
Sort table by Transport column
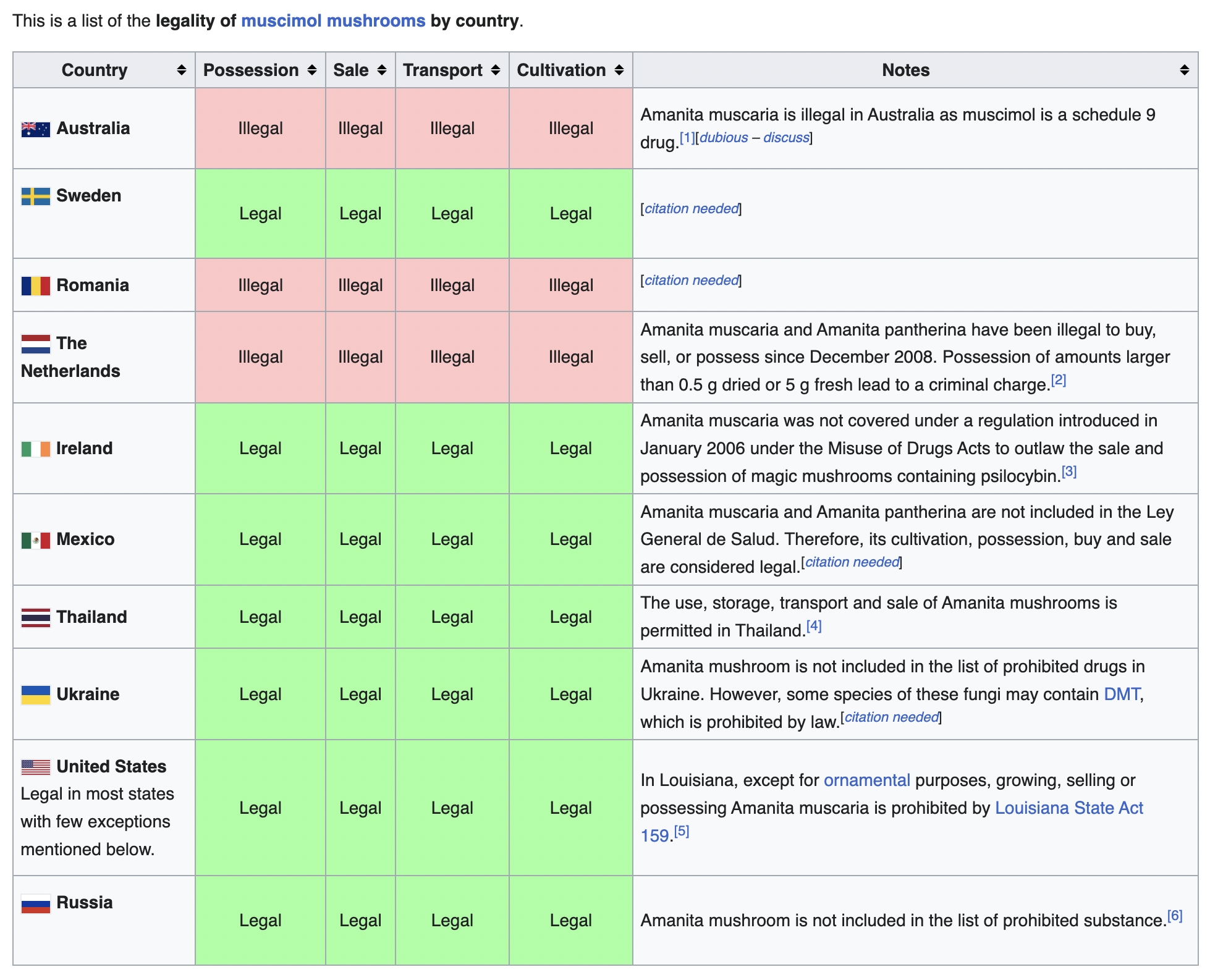[x=496, y=70]
